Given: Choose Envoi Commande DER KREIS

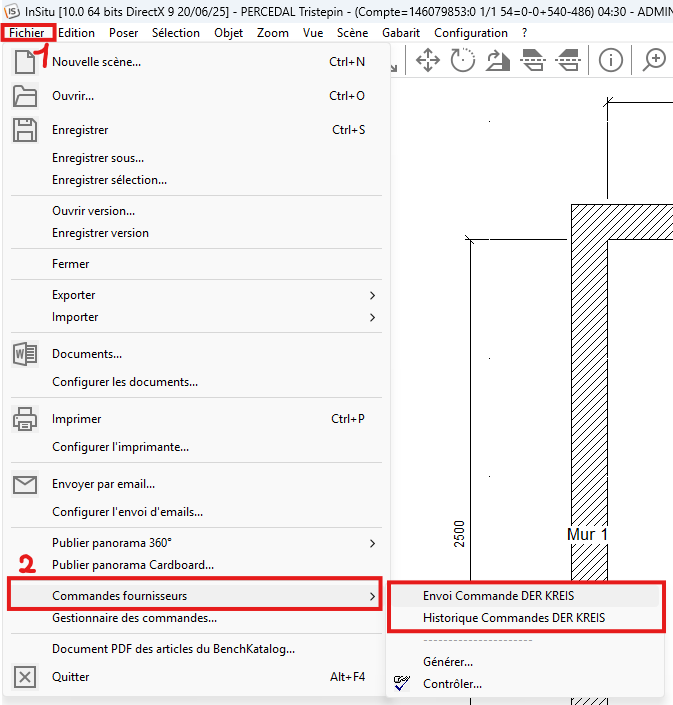Looking at the screenshot, I should pos(498,596).
